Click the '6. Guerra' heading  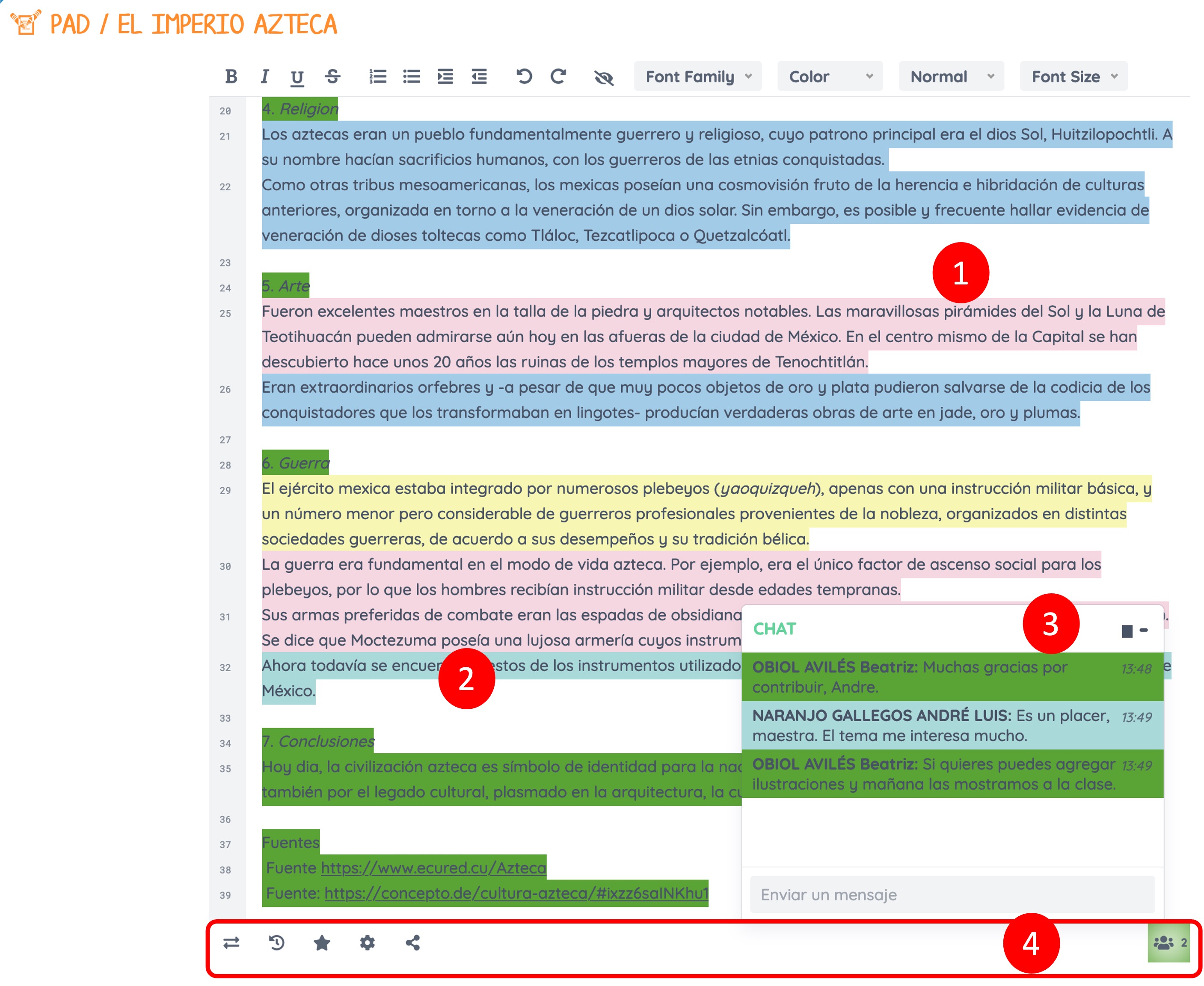tap(296, 463)
